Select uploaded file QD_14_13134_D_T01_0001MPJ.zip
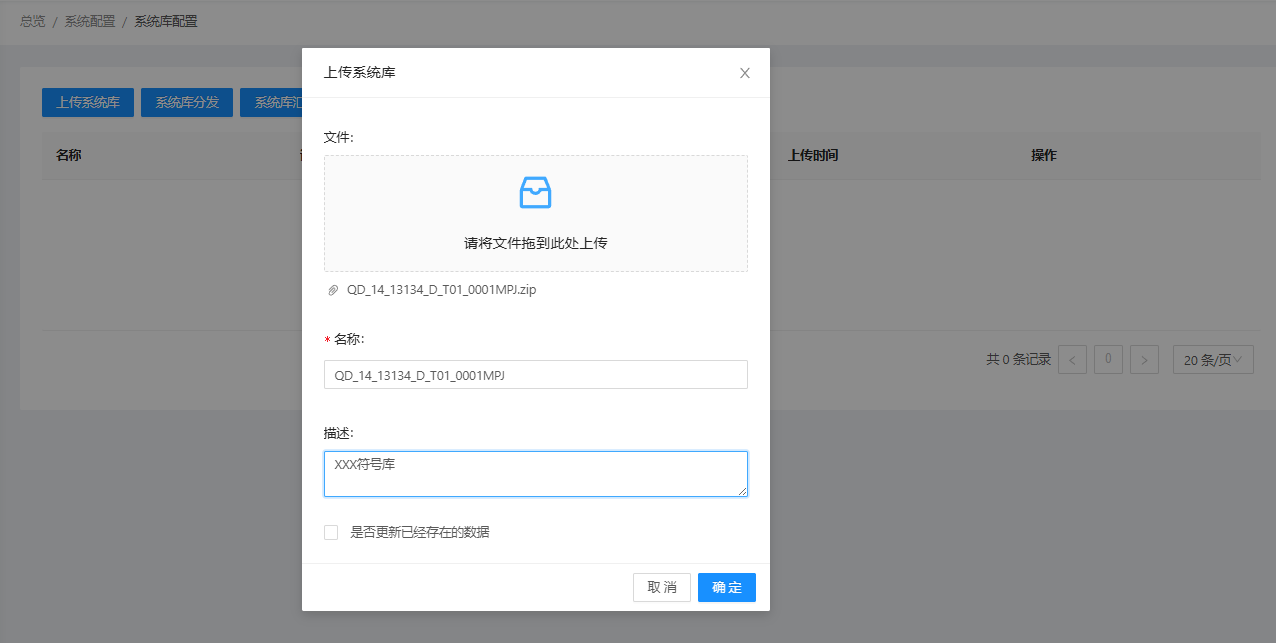The image size is (1276, 643). point(441,290)
